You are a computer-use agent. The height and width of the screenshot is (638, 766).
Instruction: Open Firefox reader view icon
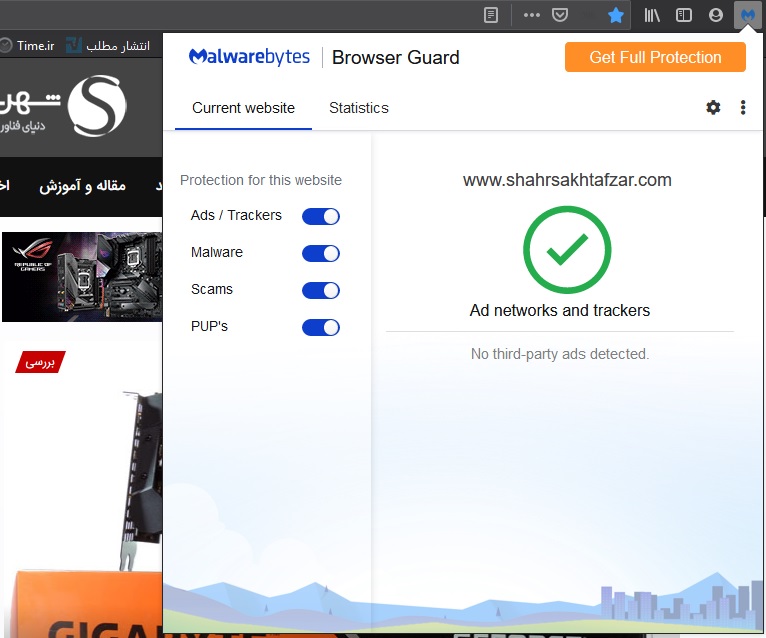pos(490,15)
